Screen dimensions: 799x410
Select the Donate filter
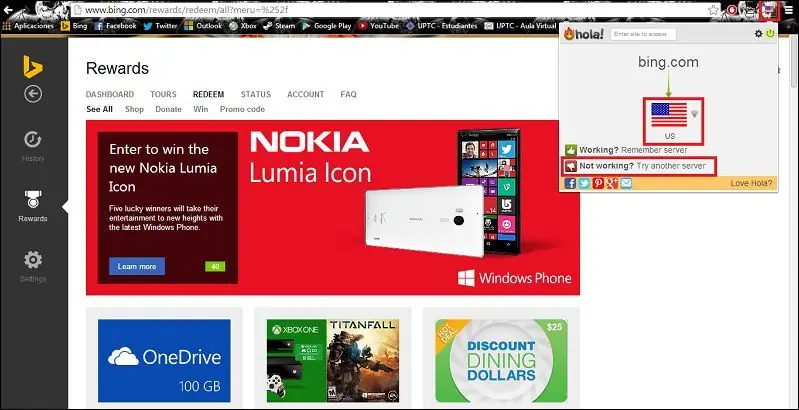click(169, 109)
